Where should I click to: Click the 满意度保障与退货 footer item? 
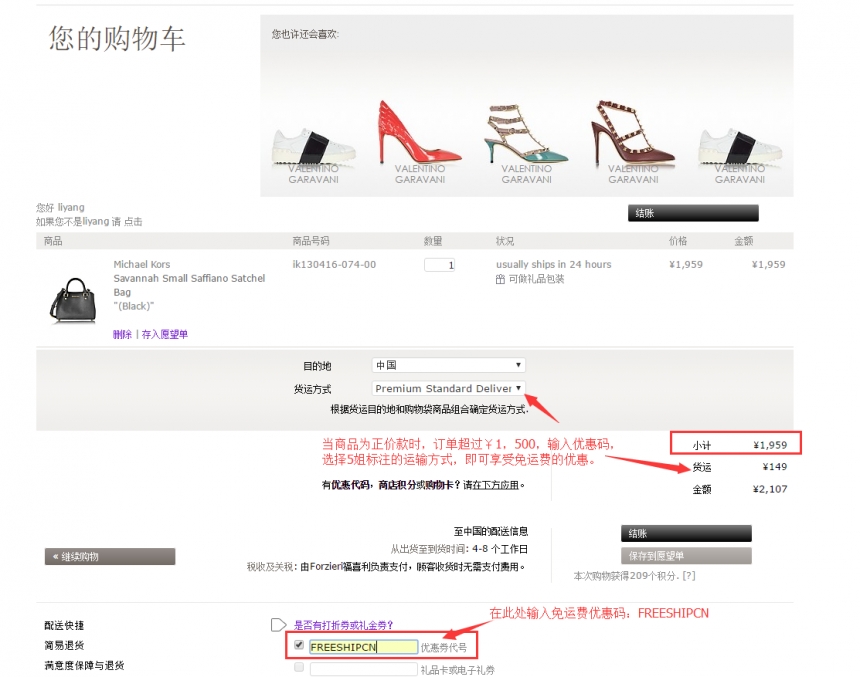coord(84,665)
